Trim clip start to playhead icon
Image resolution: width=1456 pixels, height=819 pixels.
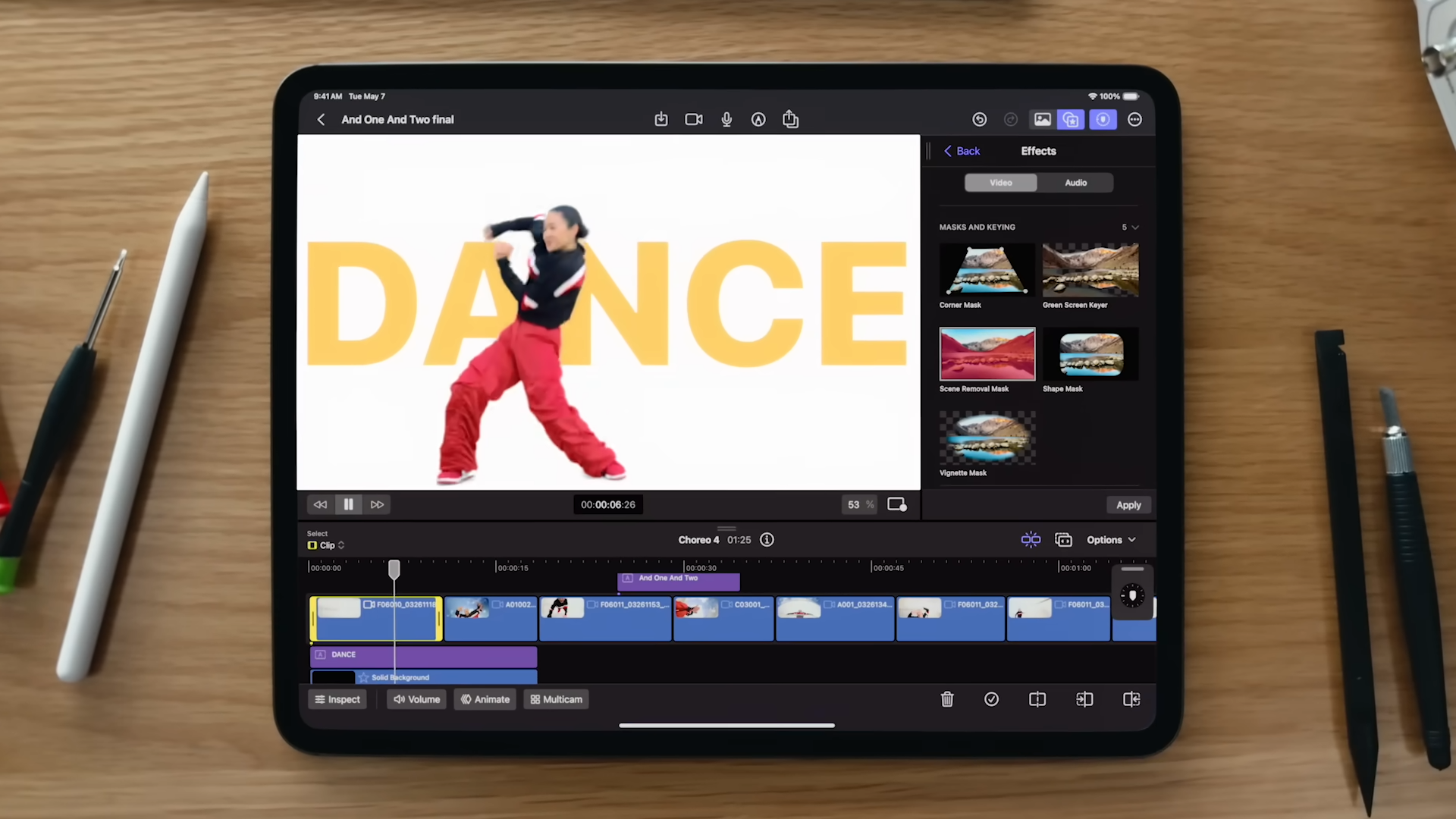tap(1084, 699)
